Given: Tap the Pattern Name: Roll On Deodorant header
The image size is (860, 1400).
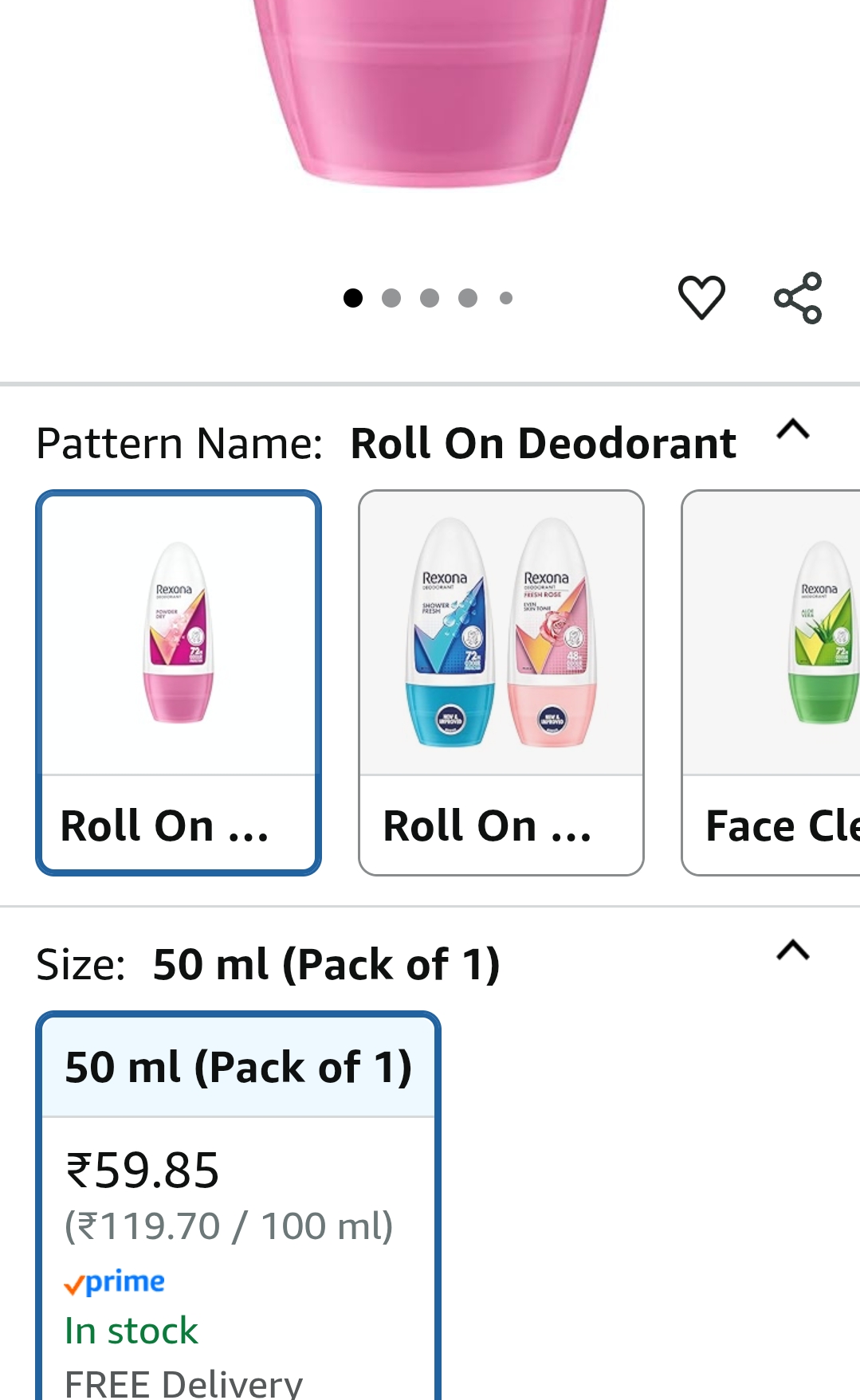Looking at the screenshot, I should click(386, 443).
